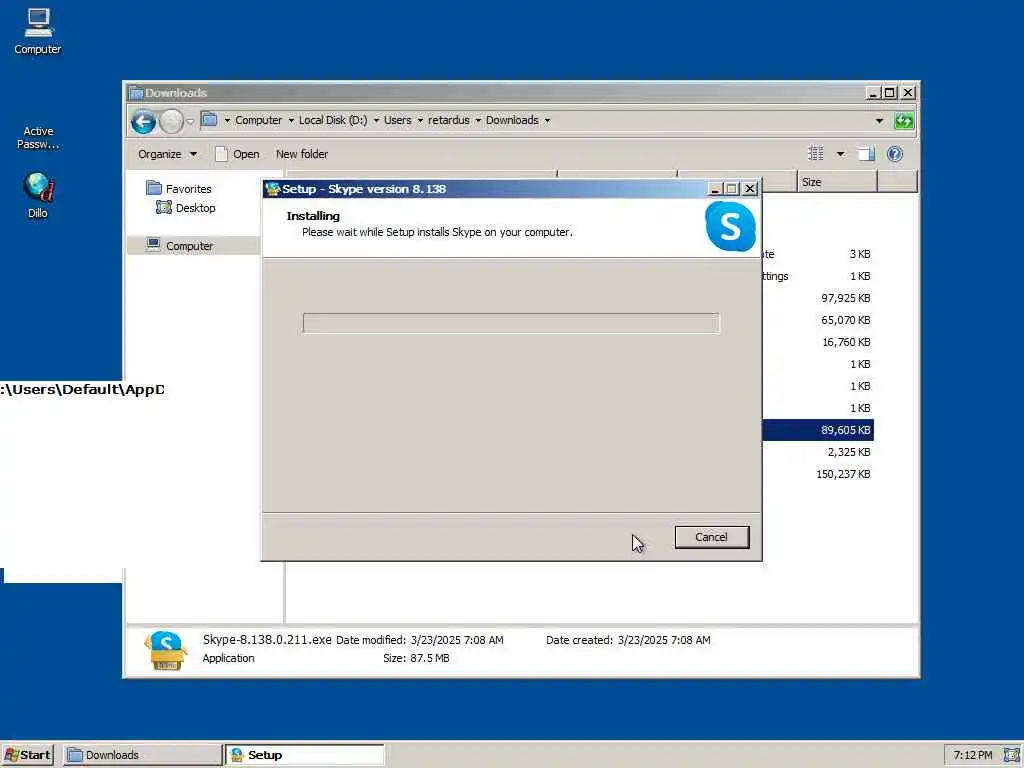
Task: Select retardus in the address breadcrumb
Action: click(x=449, y=120)
